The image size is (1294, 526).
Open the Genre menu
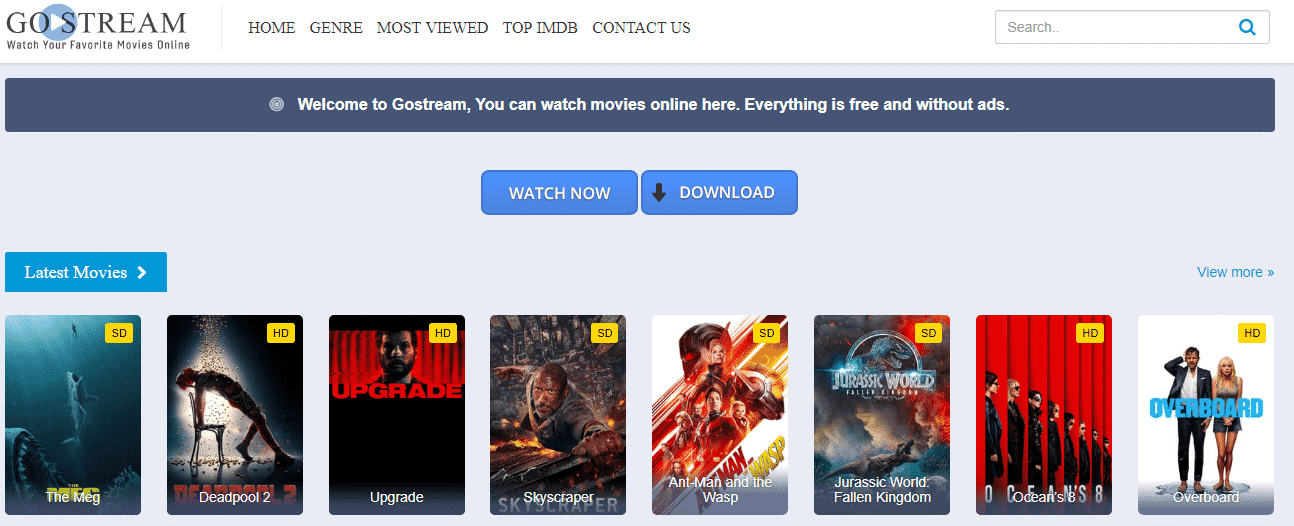(x=336, y=28)
